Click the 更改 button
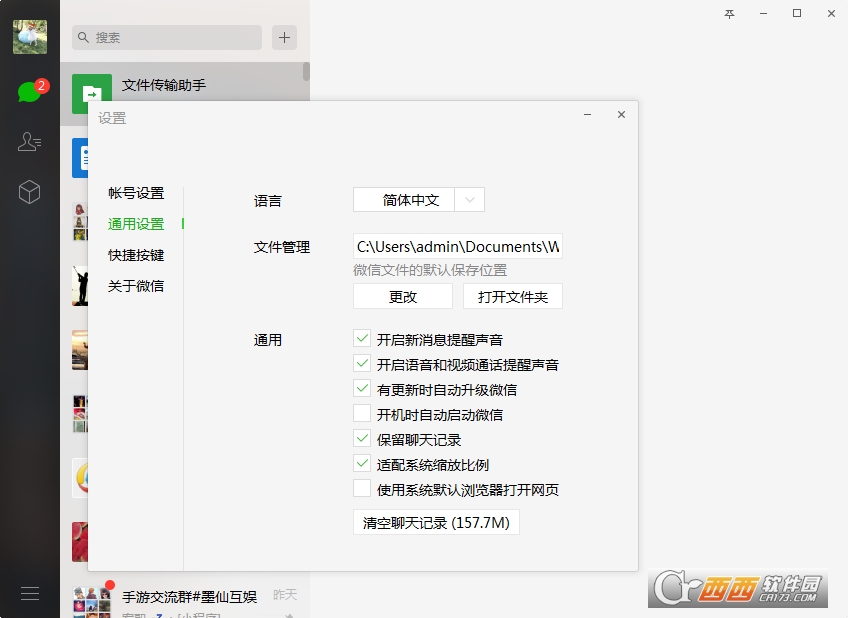The height and width of the screenshot is (618, 848). point(403,296)
